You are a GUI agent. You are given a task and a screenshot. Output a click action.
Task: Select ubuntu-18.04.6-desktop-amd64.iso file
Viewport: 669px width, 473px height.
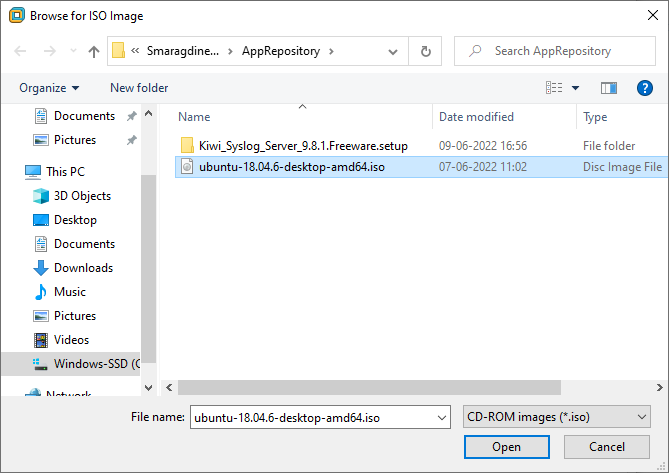click(292, 167)
